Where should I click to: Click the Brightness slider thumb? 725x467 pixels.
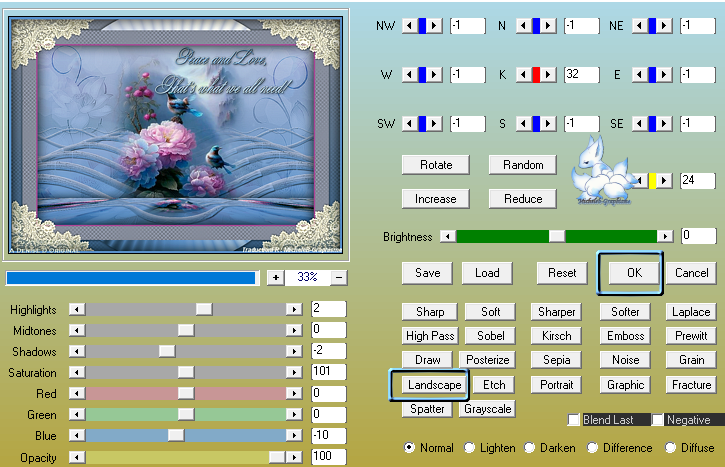click(x=557, y=237)
